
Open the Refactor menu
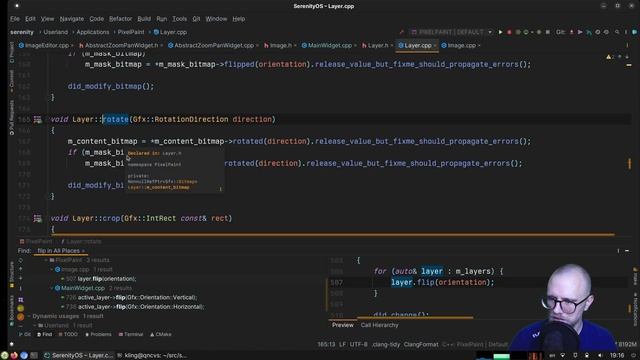click(120, 19)
